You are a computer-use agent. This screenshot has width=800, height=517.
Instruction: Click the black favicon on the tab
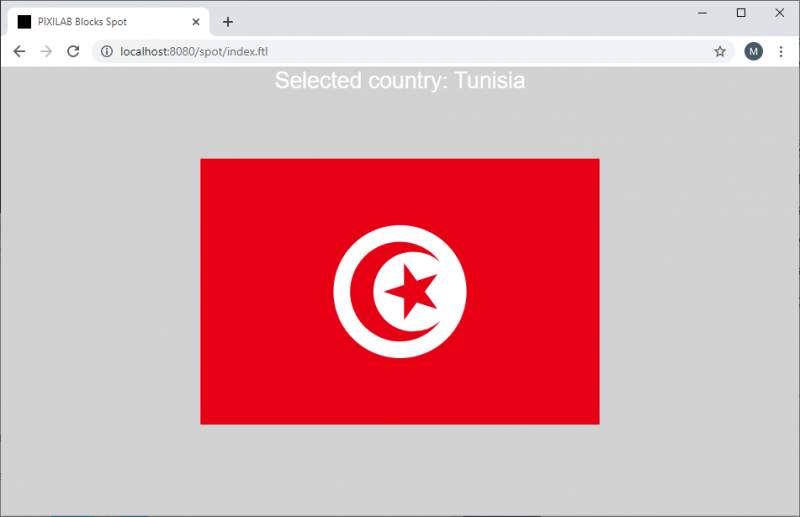24,22
